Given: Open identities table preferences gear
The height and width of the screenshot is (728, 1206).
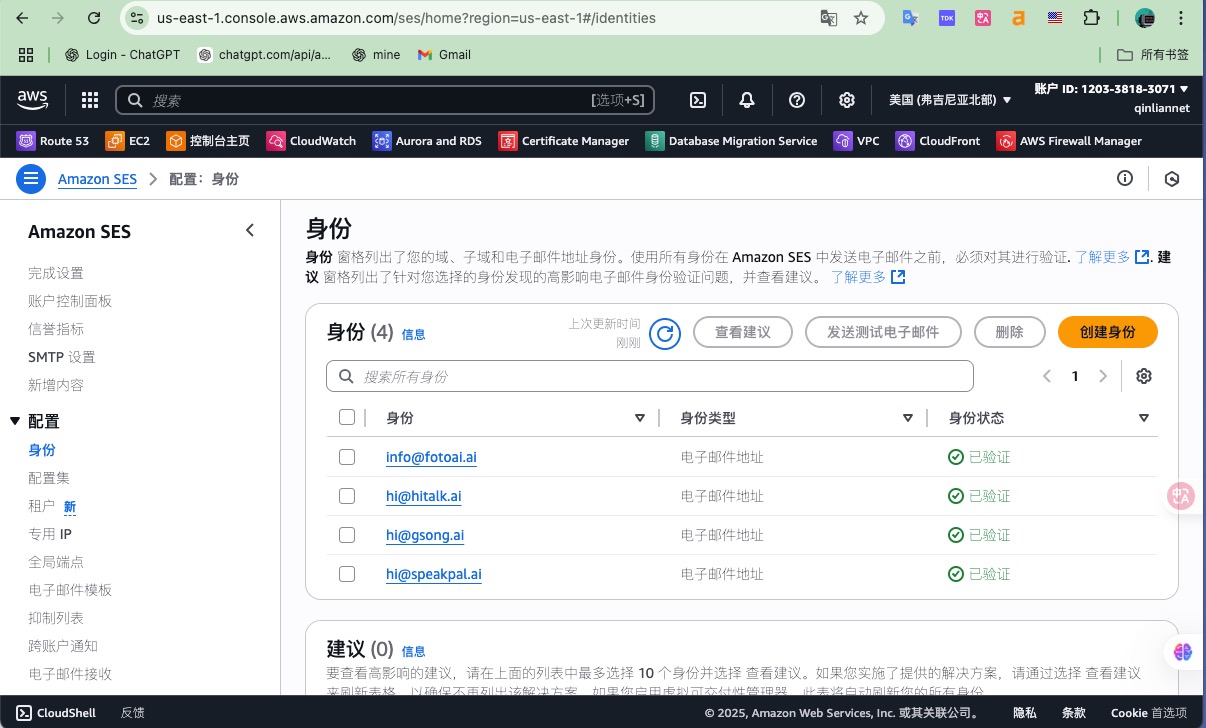Looking at the screenshot, I should (x=1144, y=376).
